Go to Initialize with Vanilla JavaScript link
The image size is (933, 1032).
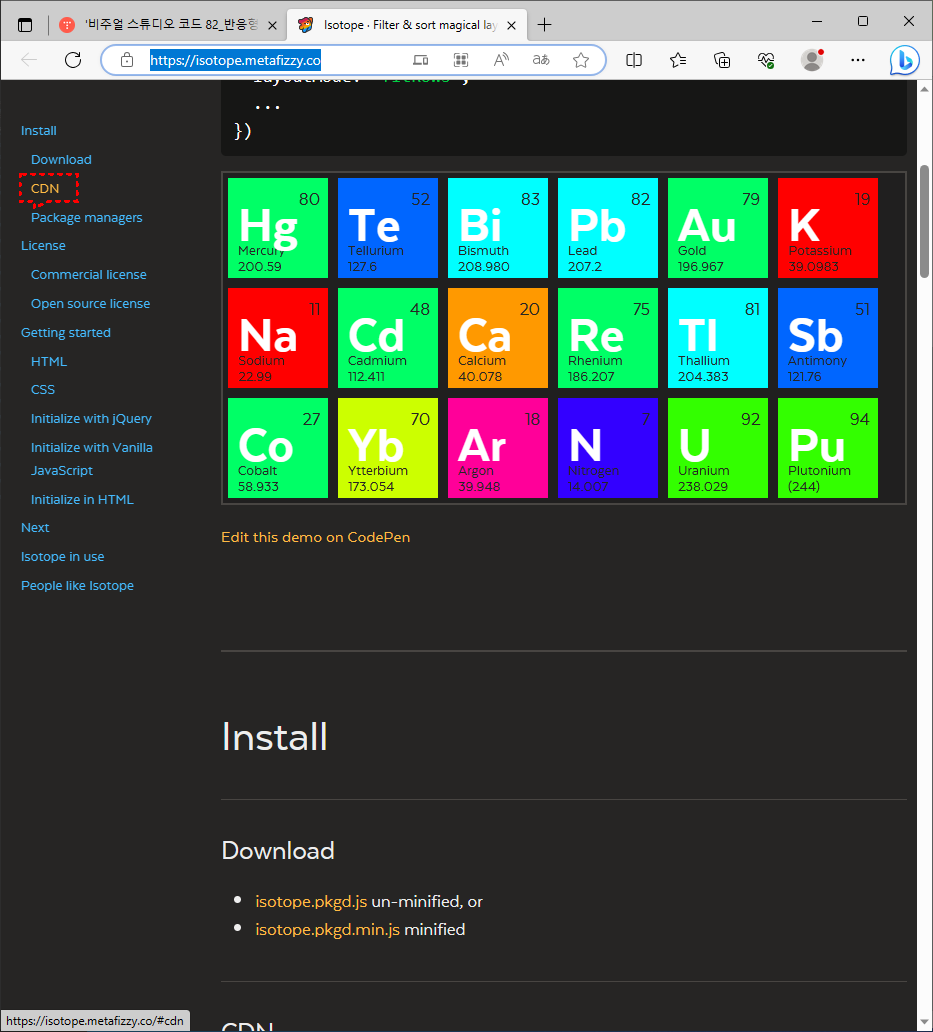pos(91,459)
